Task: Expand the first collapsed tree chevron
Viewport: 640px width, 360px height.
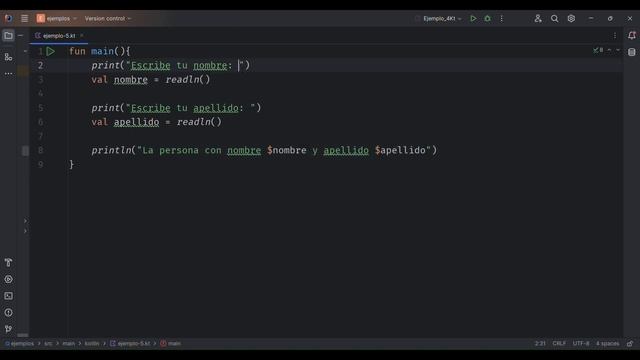Action: [25, 221]
